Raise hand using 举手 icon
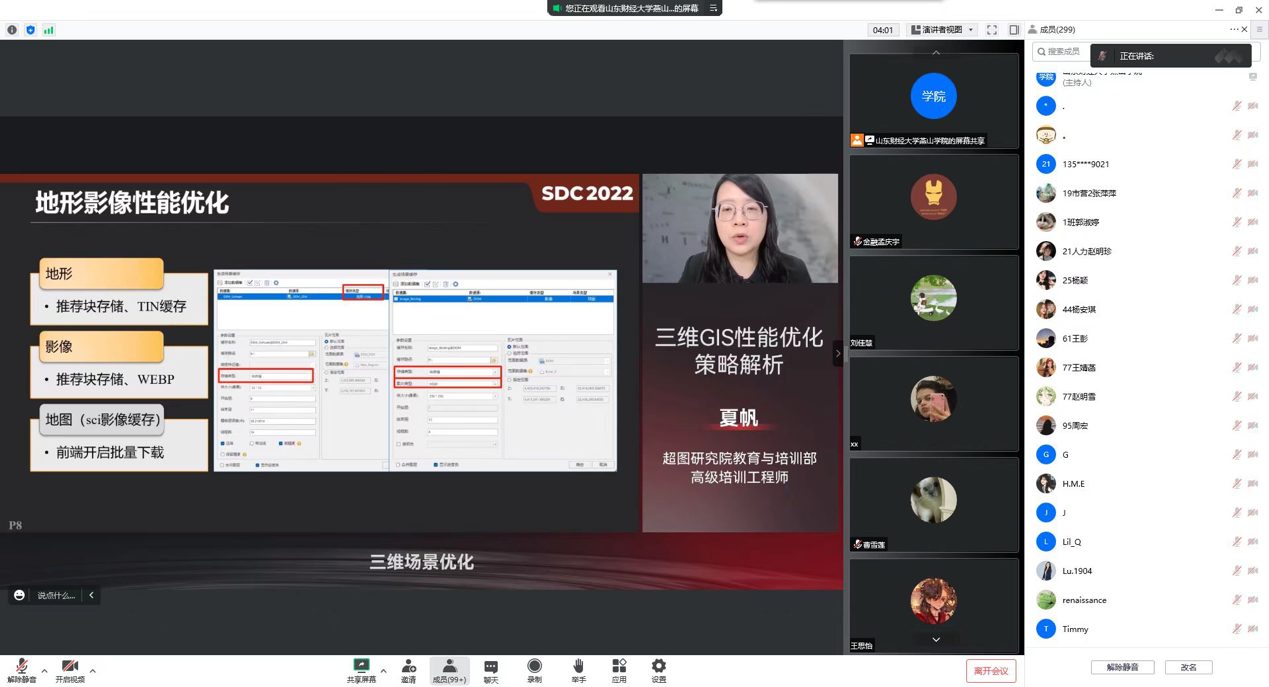 [x=578, y=670]
